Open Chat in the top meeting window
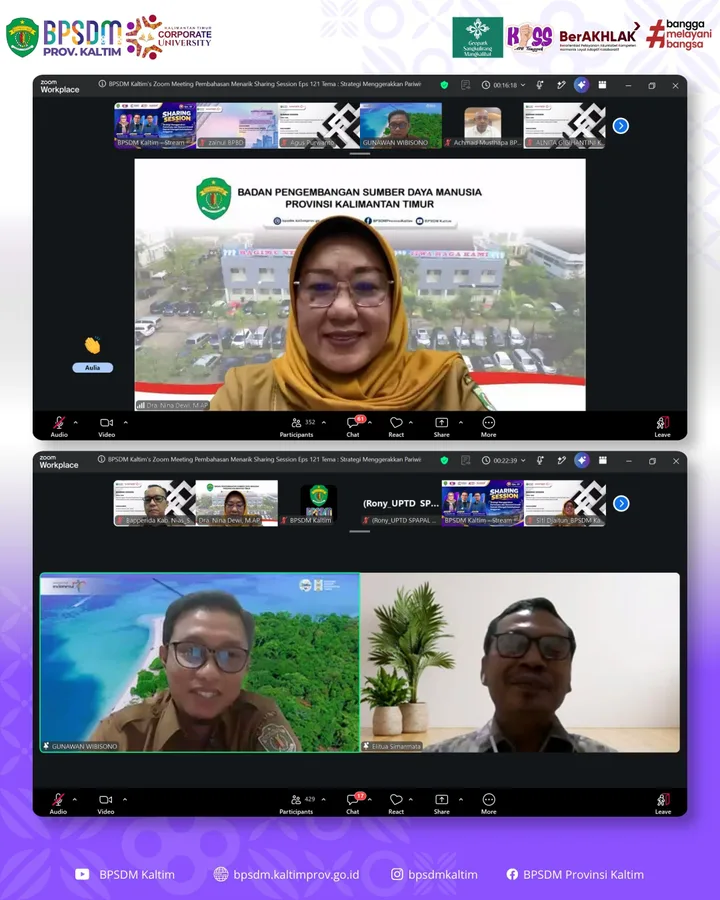 click(353, 426)
